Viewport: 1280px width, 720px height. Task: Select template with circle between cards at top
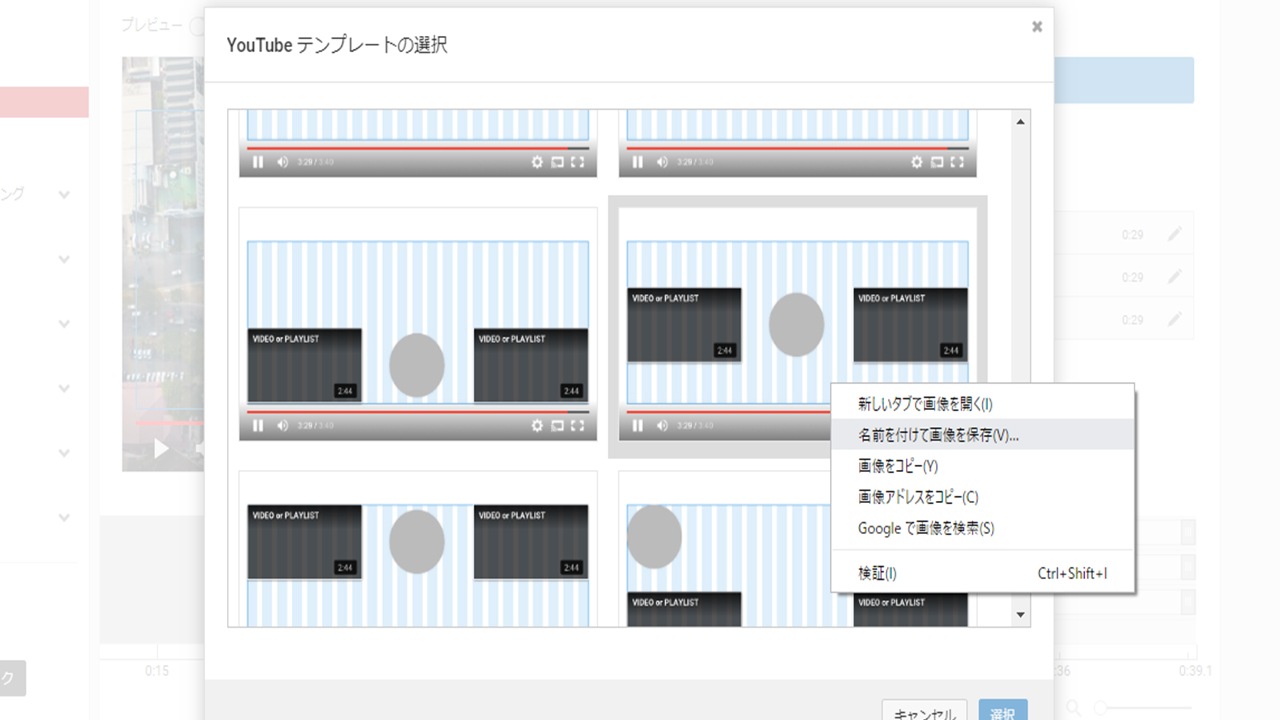(x=418, y=549)
